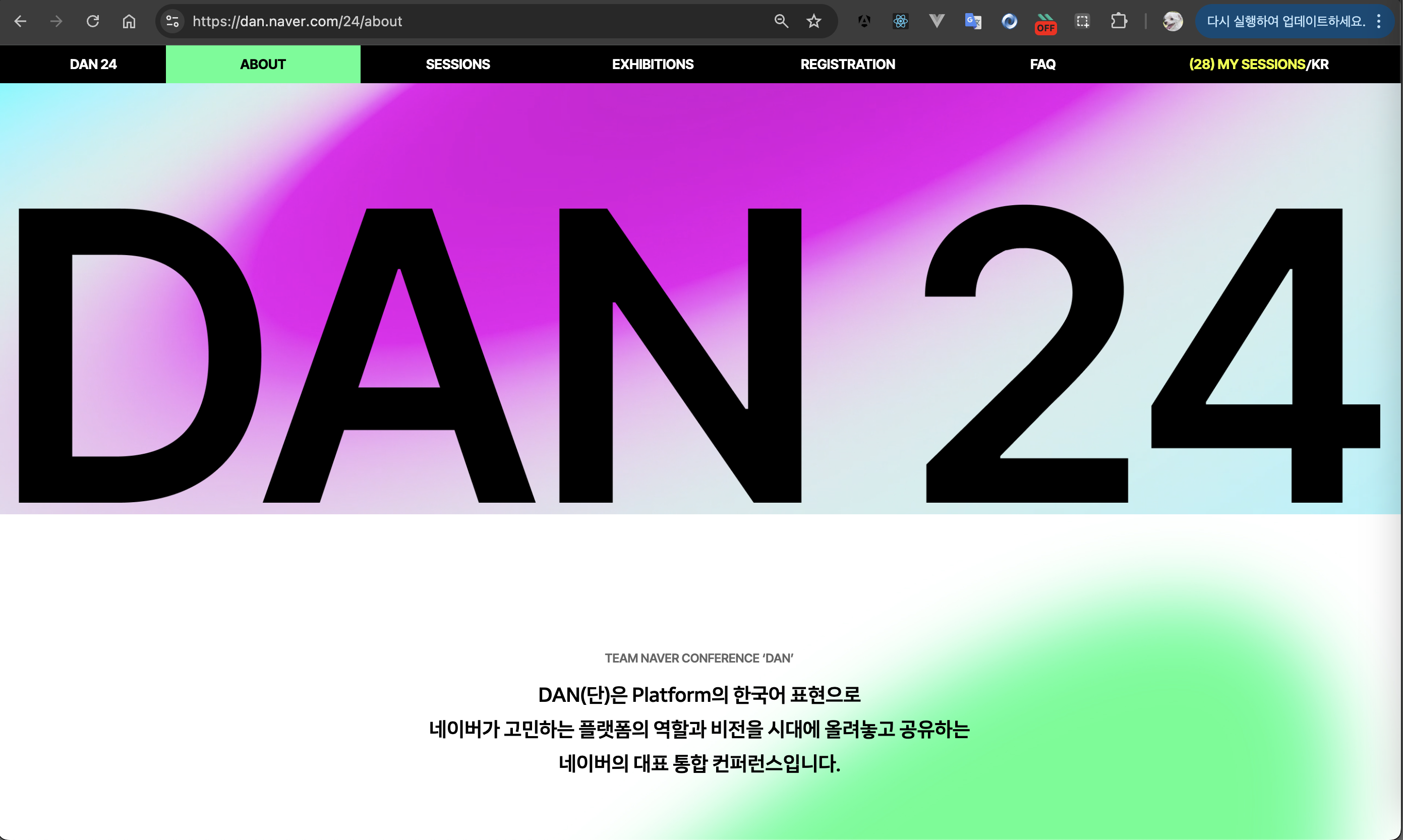Viewport: 1403px width, 840px height.
Task: Switch to the EXHIBITIONS tab
Action: (x=652, y=65)
